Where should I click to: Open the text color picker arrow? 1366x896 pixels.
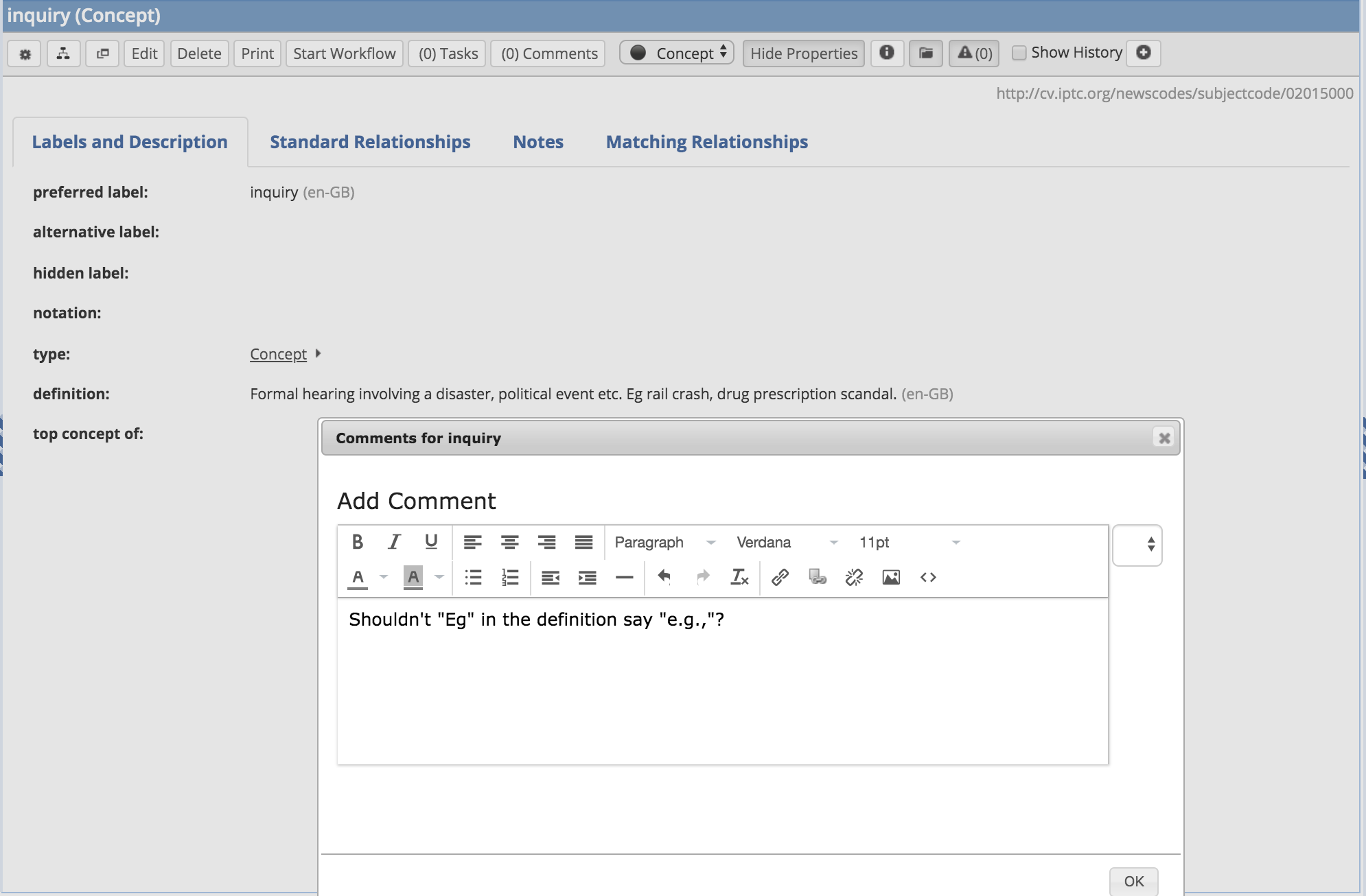384,577
